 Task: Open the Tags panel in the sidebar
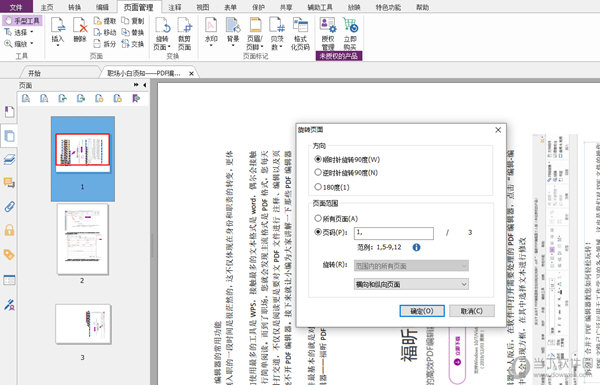(x=9, y=254)
